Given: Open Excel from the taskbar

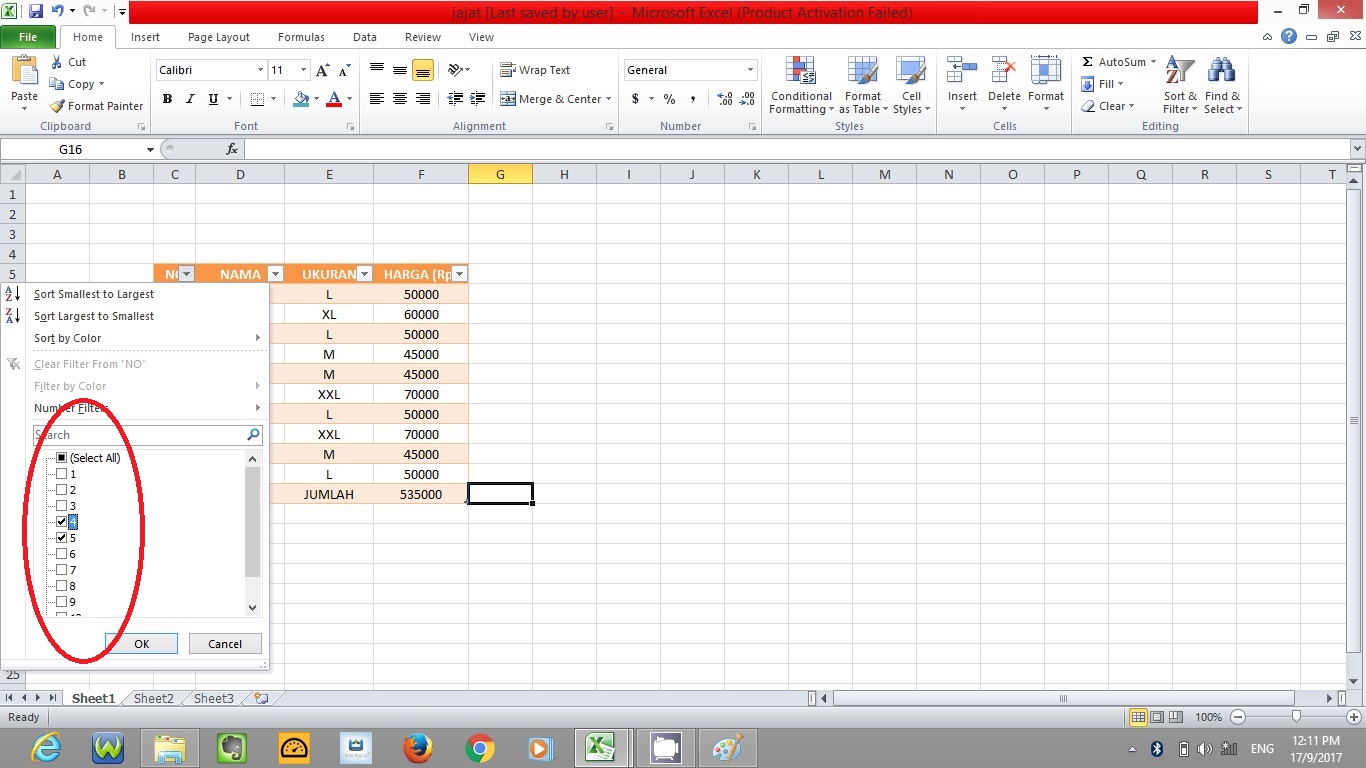Looking at the screenshot, I should [x=600, y=747].
